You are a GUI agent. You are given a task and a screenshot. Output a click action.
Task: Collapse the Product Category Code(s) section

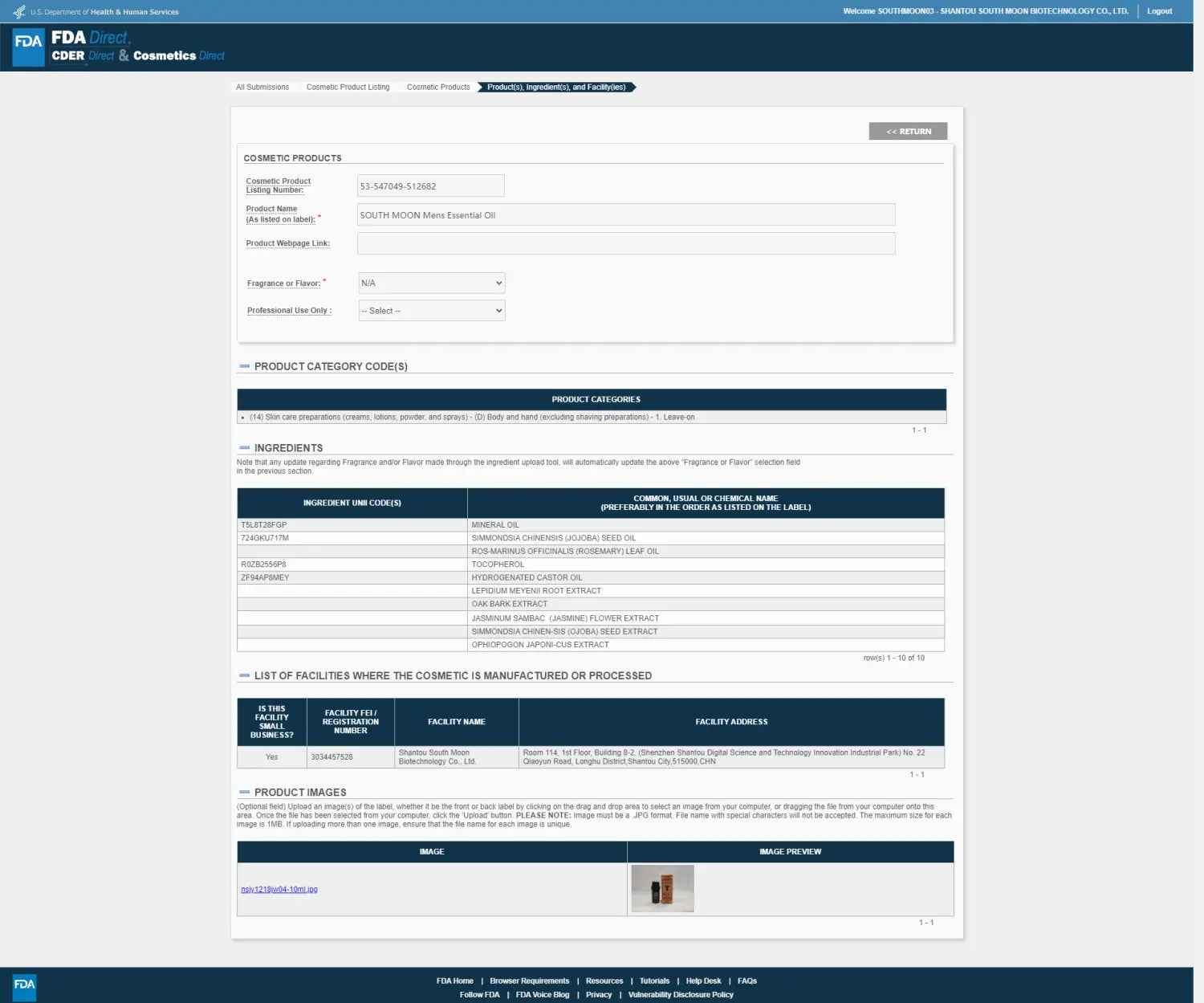point(244,366)
